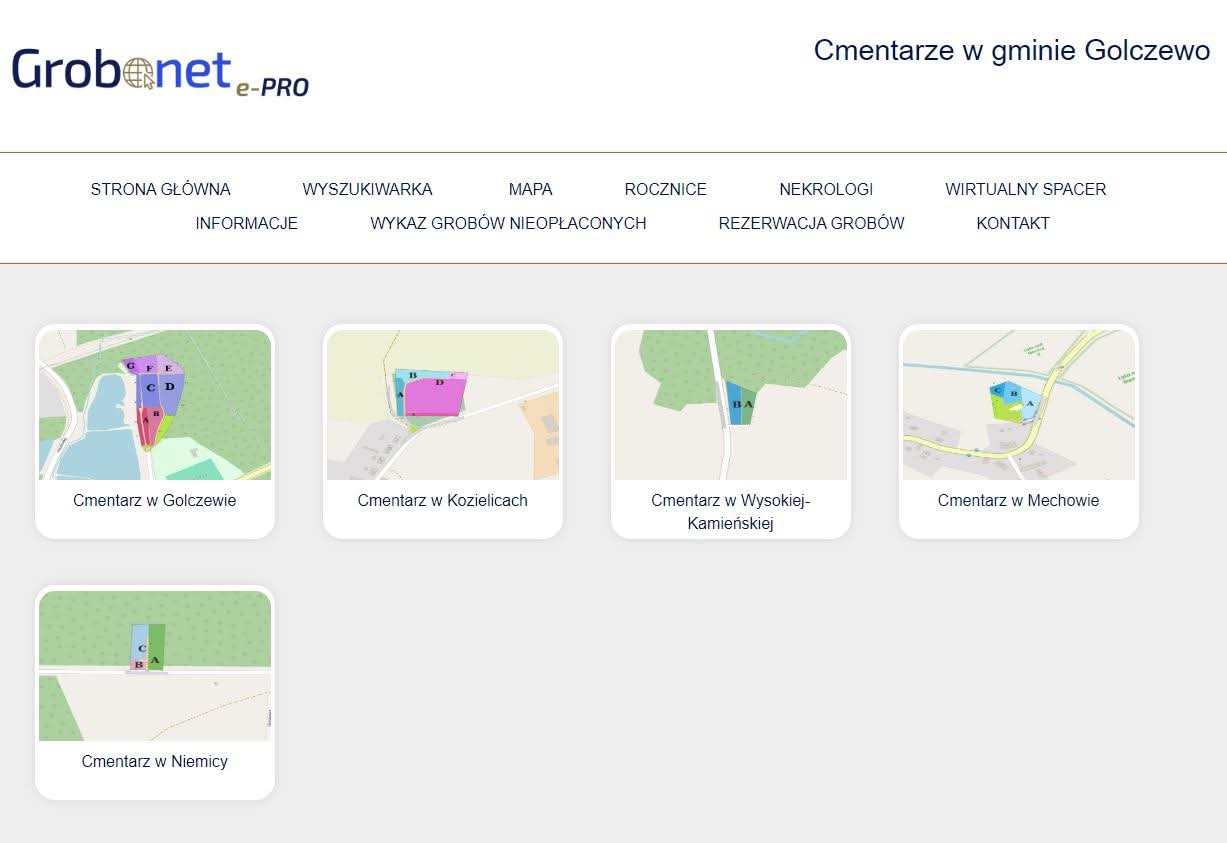Viewport: 1227px width, 843px height.
Task: Go to the Mapa menu item
Action: (530, 189)
